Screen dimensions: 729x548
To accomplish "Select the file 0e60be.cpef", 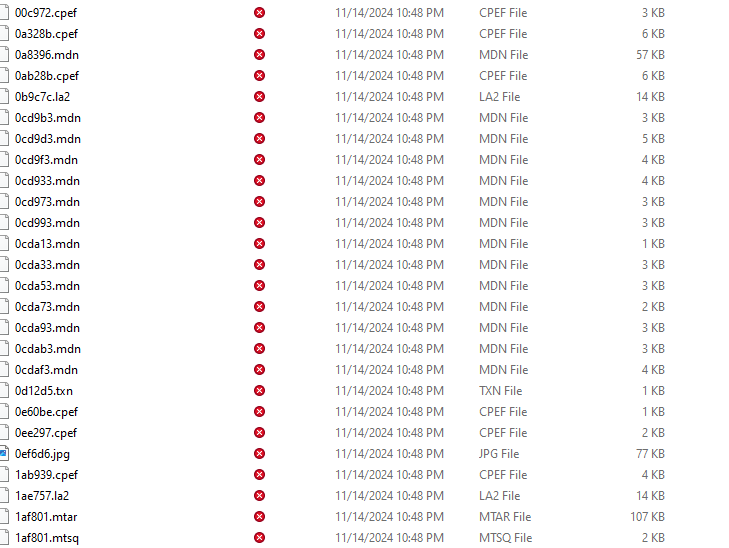I will pyautogui.click(x=46, y=412).
